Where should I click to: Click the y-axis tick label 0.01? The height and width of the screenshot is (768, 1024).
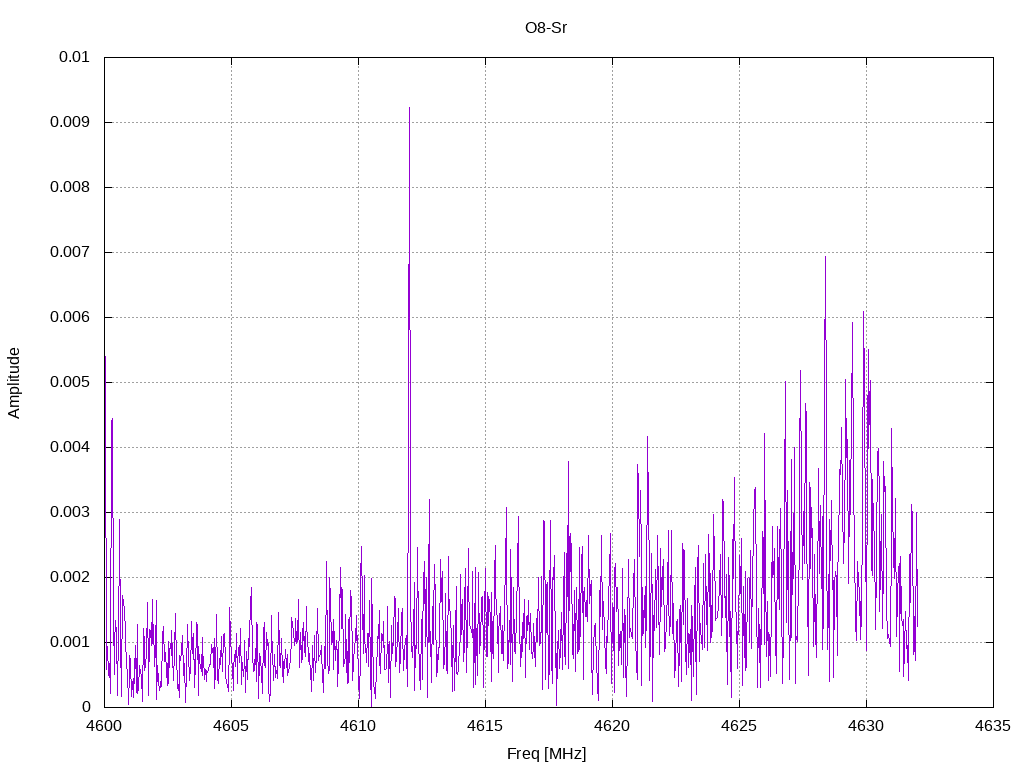point(74,57)
